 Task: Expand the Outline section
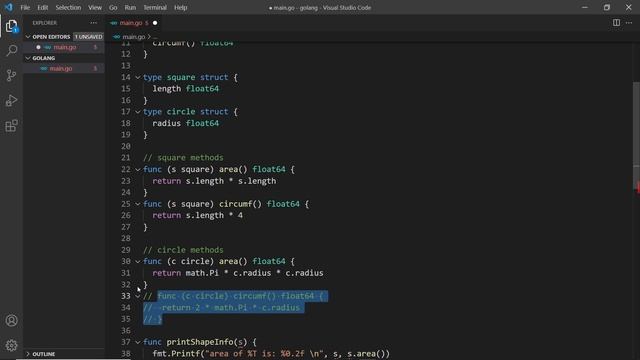point(28,354)
